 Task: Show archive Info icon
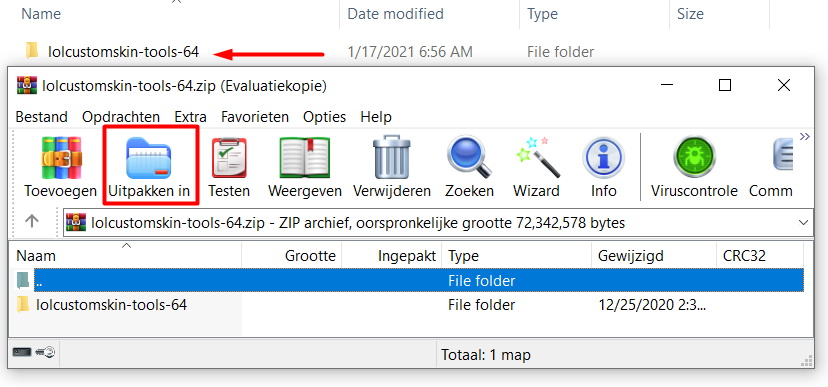tap(603, 157)
